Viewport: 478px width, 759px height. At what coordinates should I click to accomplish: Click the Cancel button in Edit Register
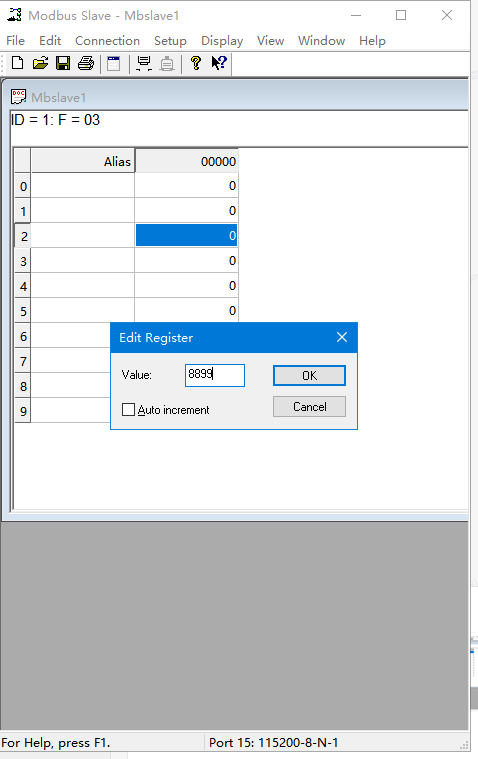pyautogui.click(x=309, y=407)
